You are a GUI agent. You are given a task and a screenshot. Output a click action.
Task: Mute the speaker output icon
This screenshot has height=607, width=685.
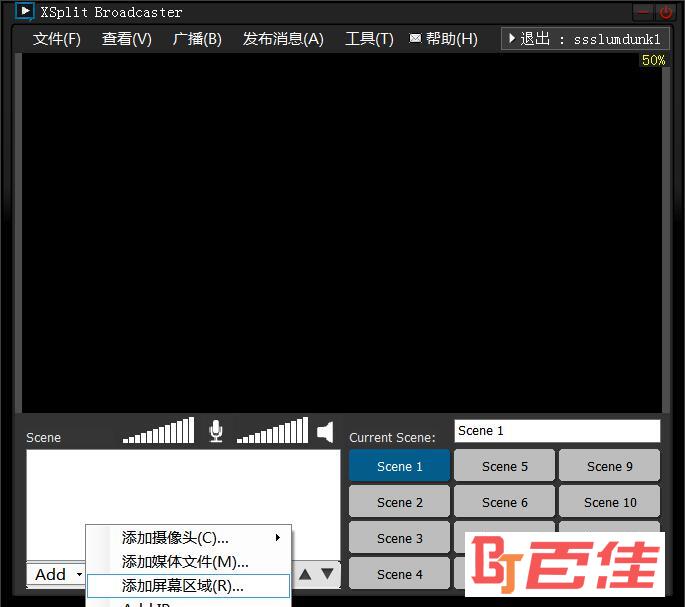pyautogui.click(x=325, y=432)
